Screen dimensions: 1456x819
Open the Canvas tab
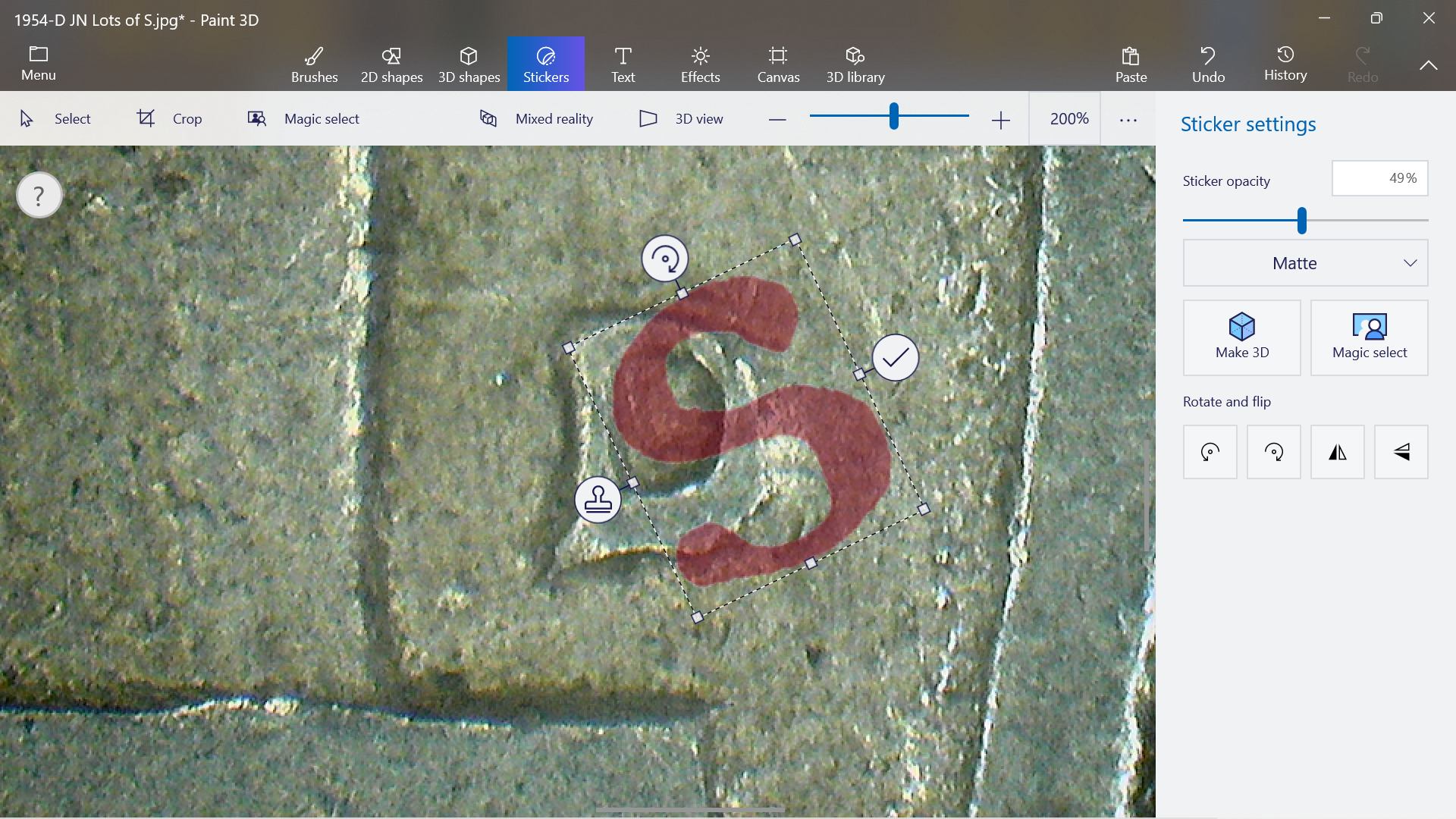point(778,64)
